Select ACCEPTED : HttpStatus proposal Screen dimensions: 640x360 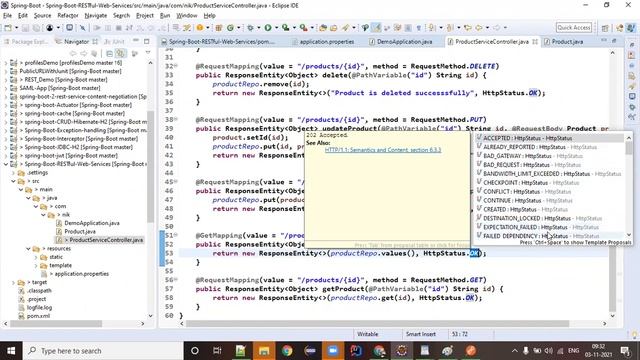pyautogui.click(x=550, y=138)
